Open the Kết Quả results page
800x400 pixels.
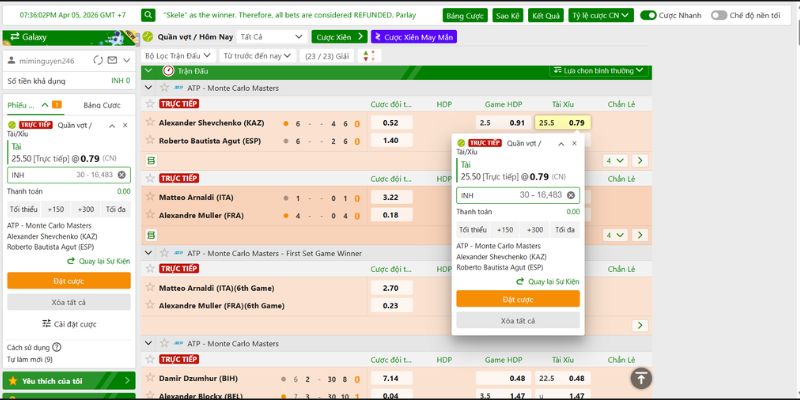click(x=546, y=16)
